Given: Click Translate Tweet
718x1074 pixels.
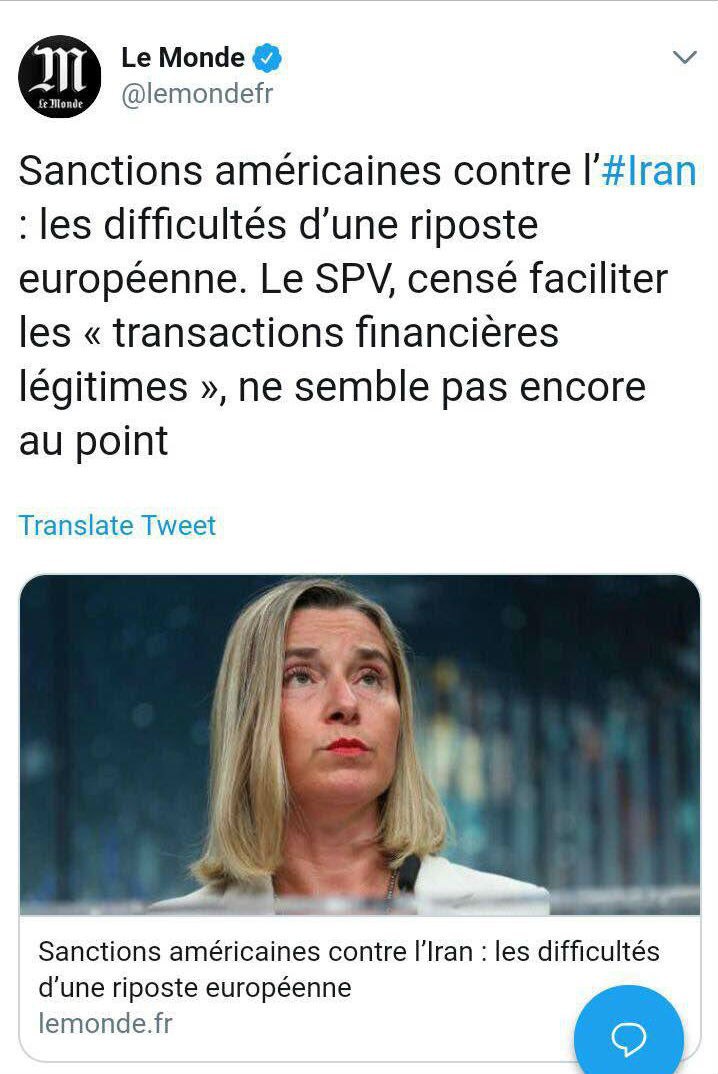Looking at the screenshot, I should coord(117,525).
